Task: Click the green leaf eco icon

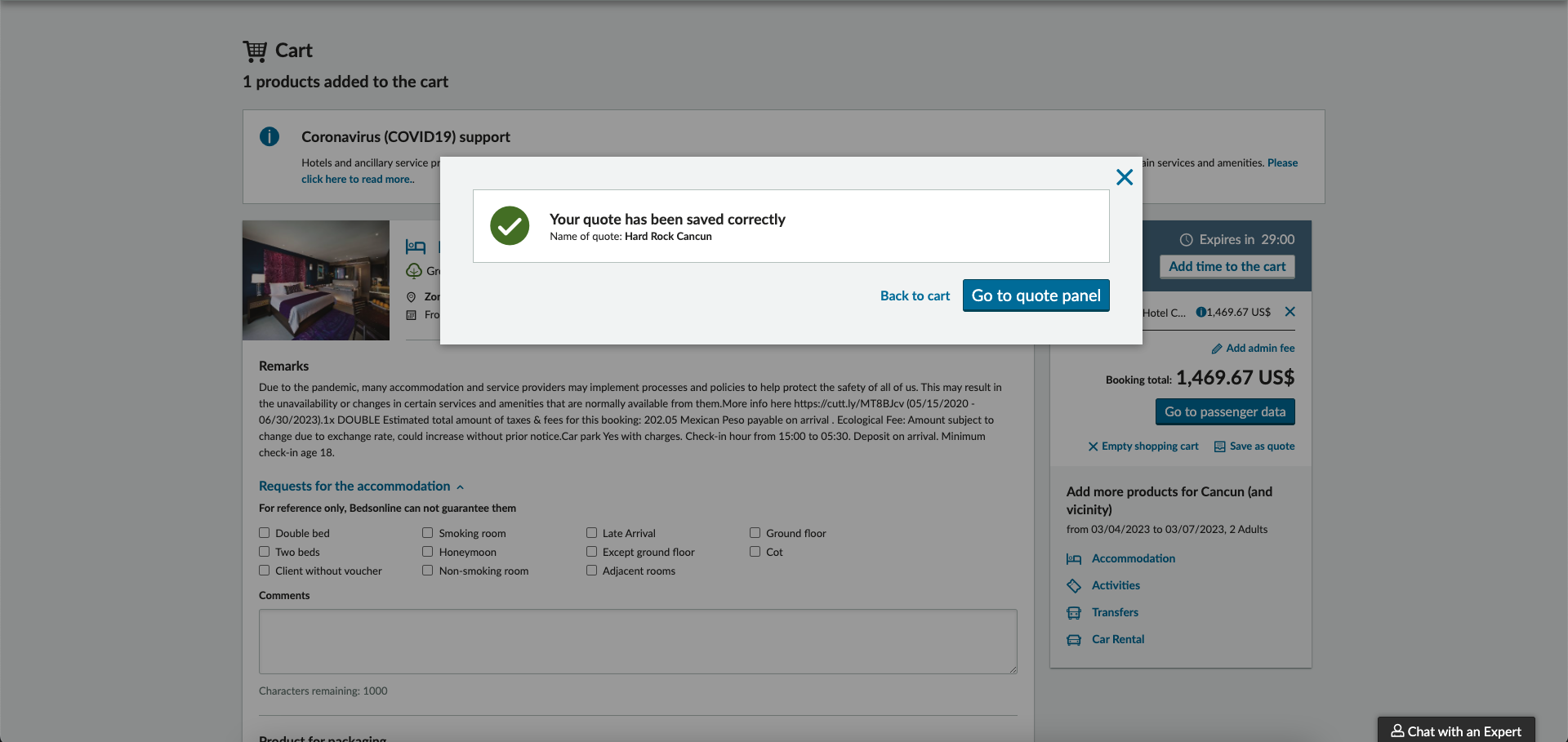Action: tap(414, 271)
